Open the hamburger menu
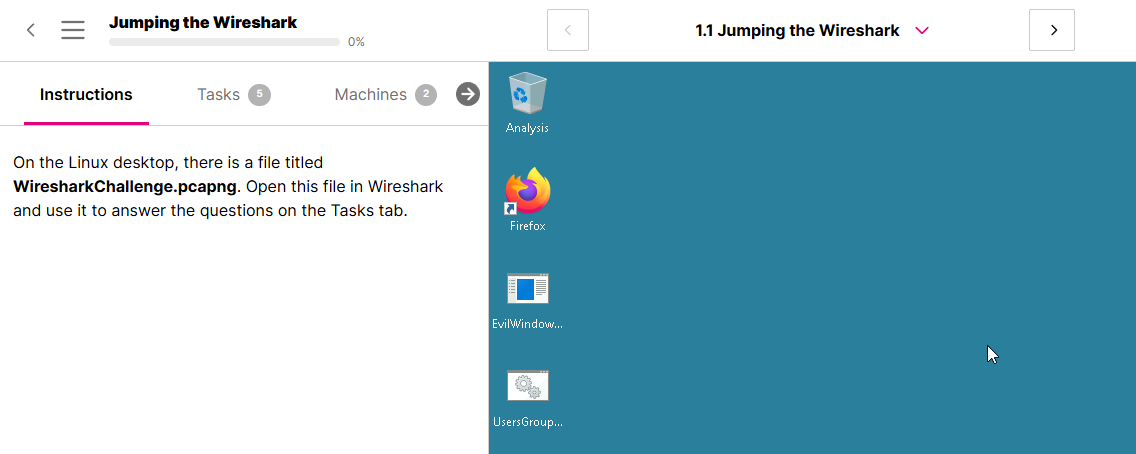Image resolution: width=1136 pixels, height=454 pixels. tap(73, 30)
